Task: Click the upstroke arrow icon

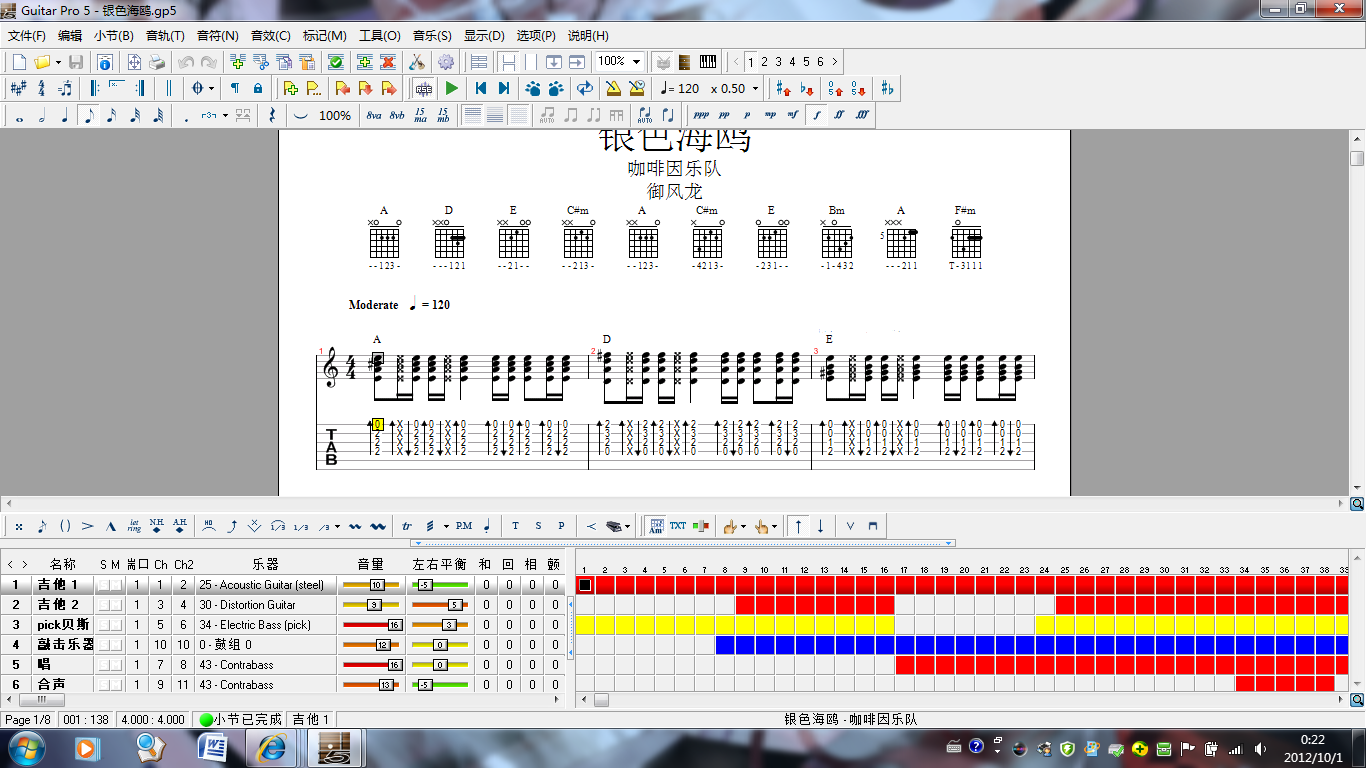Action: (x=798, y=526)
